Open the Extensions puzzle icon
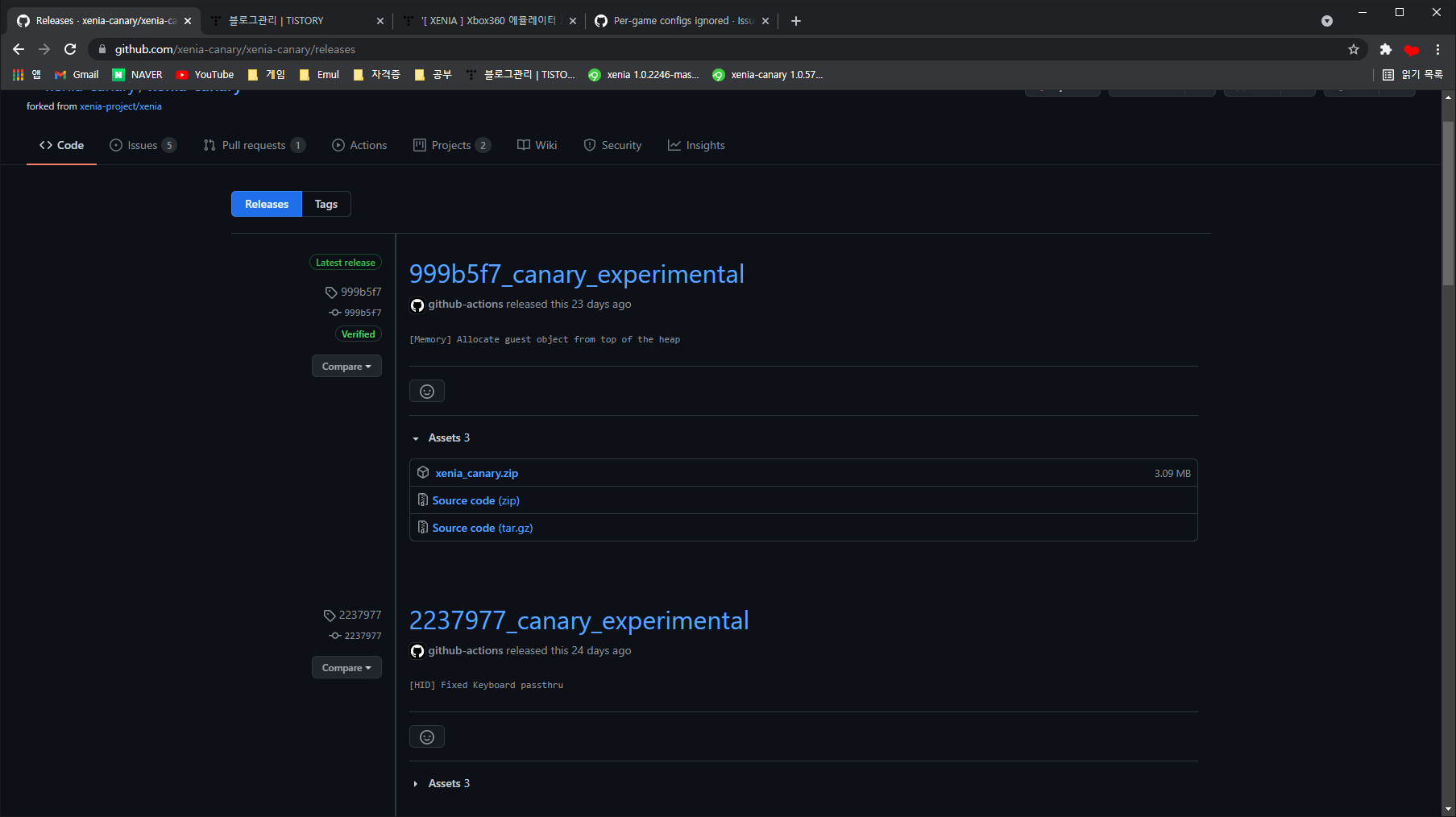The width and height of the screenshot is (1456, 817). (1386, 49)
